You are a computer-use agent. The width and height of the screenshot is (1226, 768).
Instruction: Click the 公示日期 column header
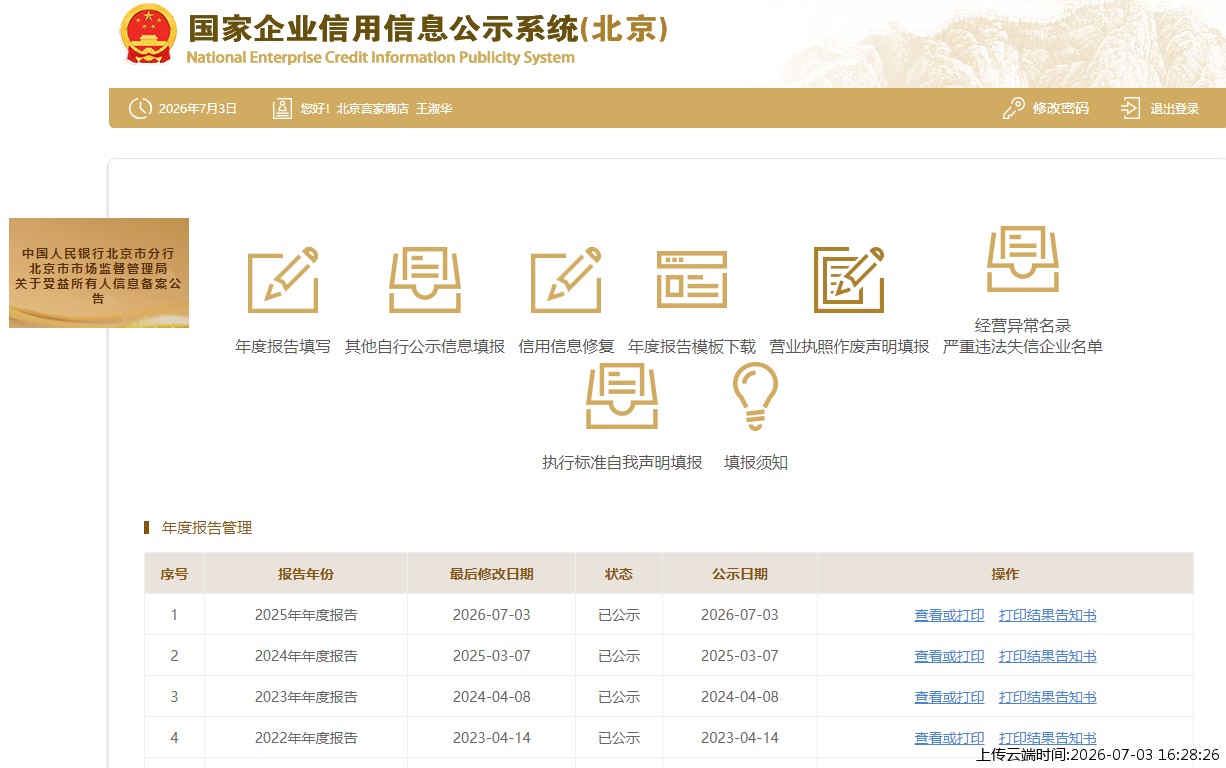[740, 574]
